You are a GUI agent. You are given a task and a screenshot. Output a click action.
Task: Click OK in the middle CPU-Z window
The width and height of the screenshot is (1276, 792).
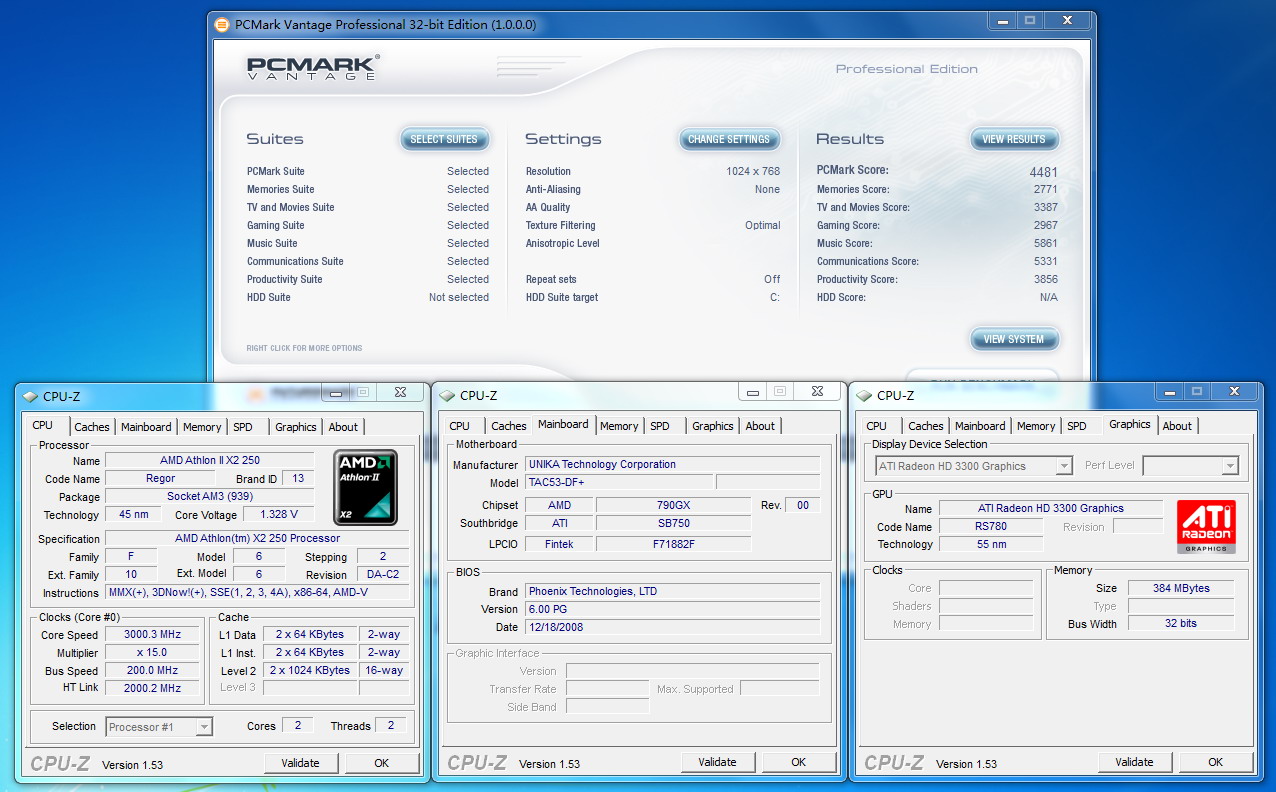[x=799, y=762]
